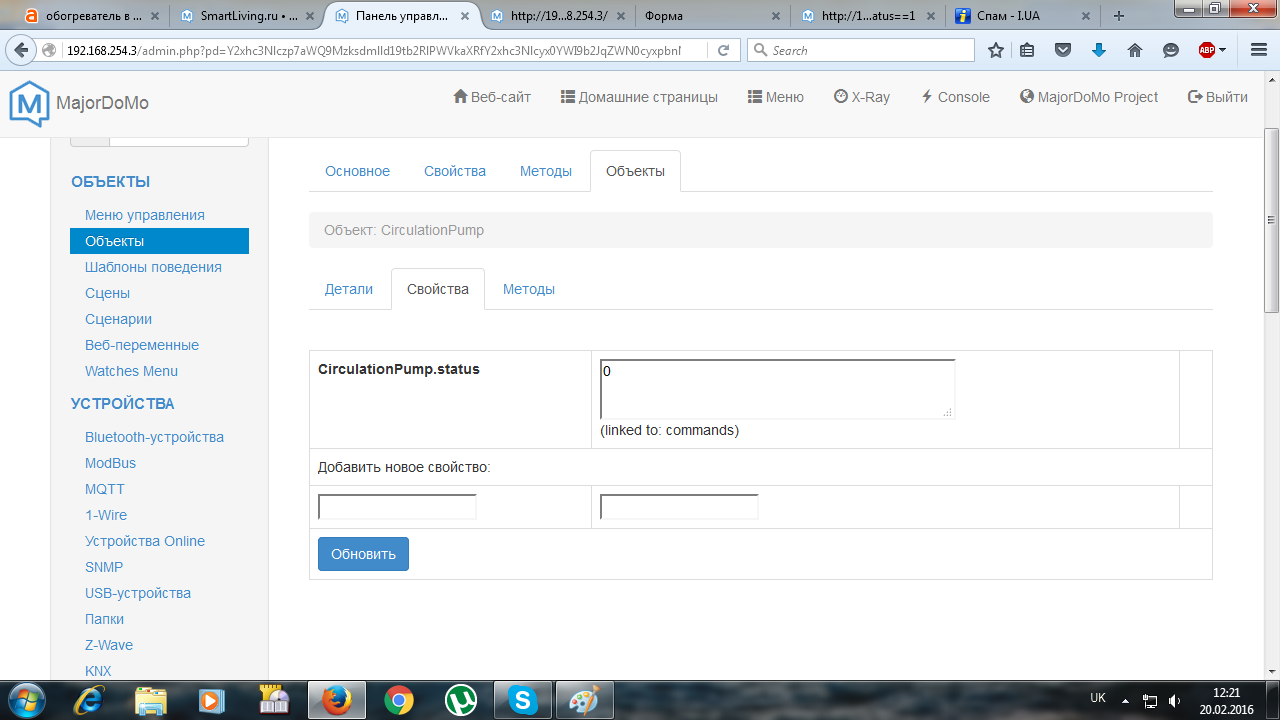The width and height of the screenshot is (1280, 720).
Task: Switch to the SmartLiving.ru browser tab
Action: pos(246,16)
